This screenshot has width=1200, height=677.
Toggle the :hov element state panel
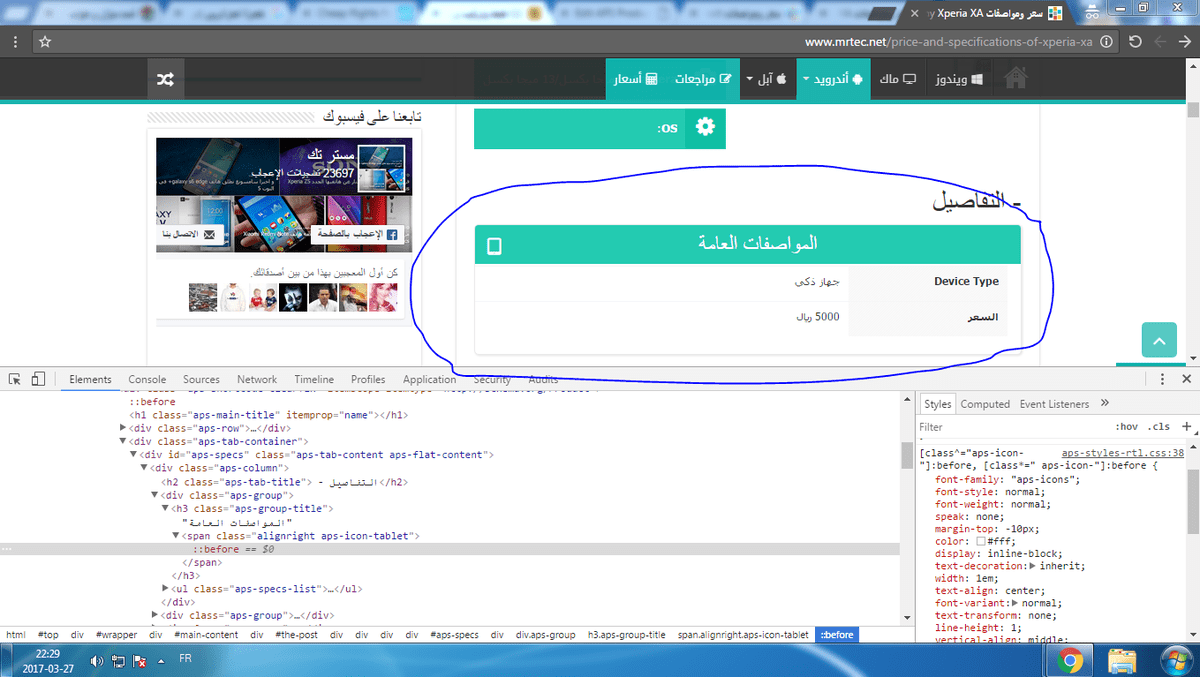[1125, 427]
